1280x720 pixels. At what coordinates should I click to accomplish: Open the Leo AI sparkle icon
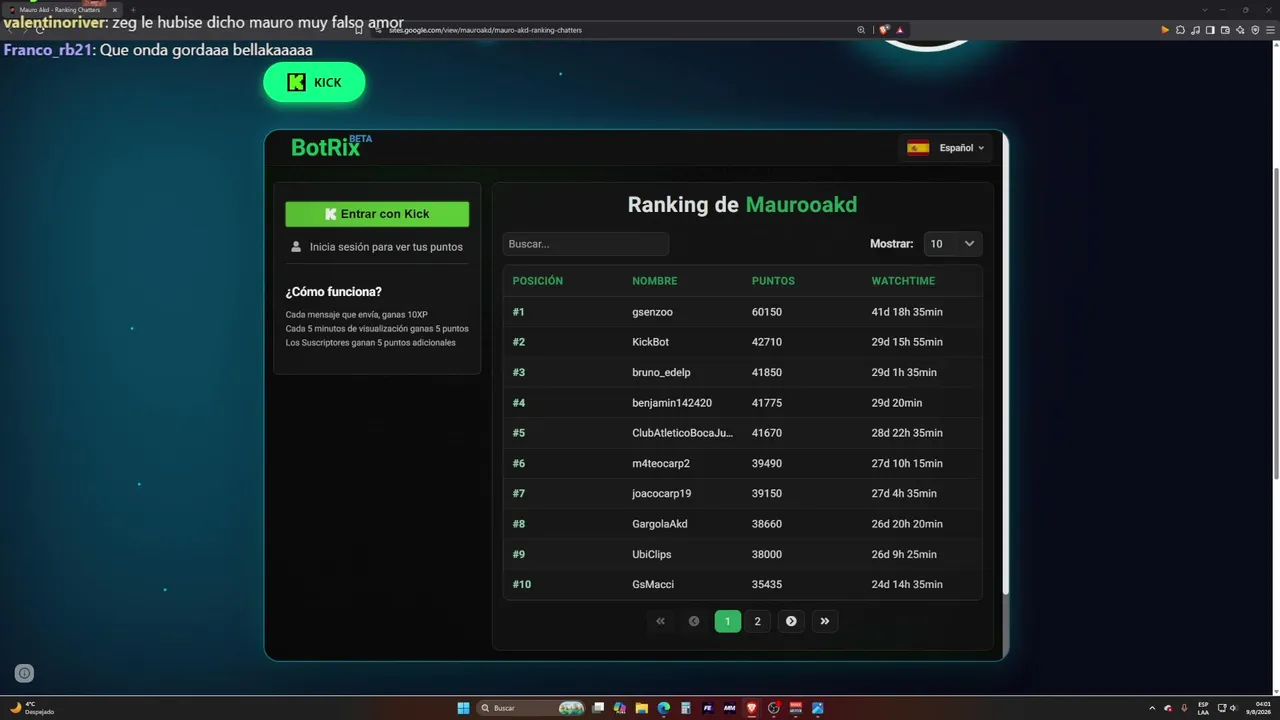(1240, 30)
